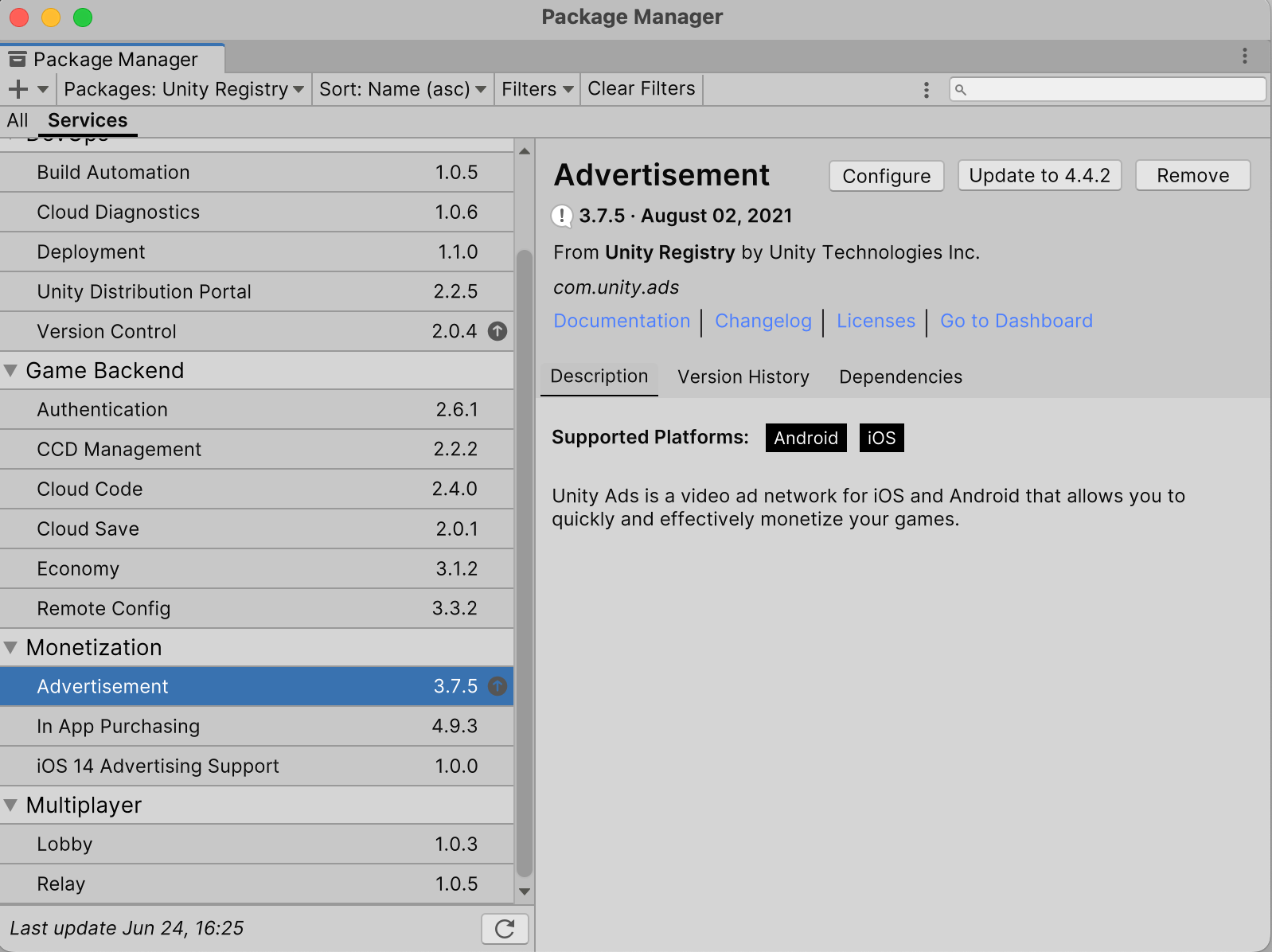Image resolution: width=1272 pixels, height=952 pixels.
Task: Click the Configure button
Action: pyautogui.click(x=887, y=176)
